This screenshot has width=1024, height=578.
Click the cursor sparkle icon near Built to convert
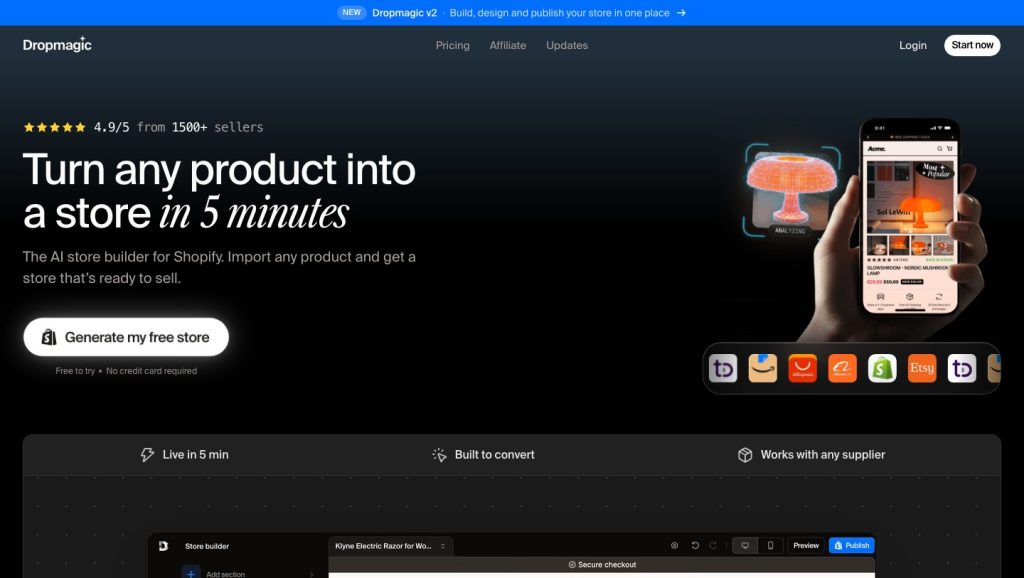point(439,455)
